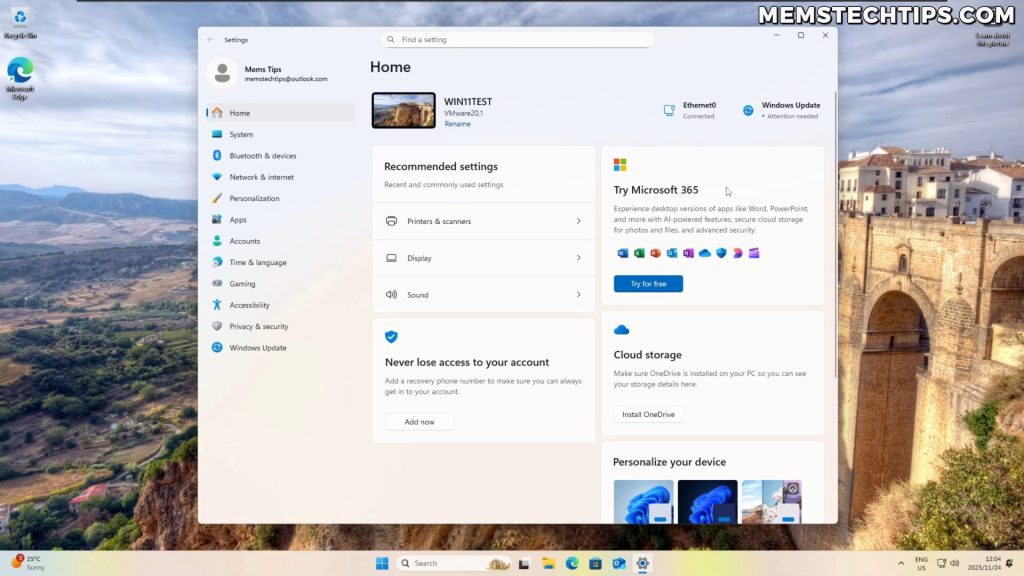Click the Try for free button

coord(648,283)
